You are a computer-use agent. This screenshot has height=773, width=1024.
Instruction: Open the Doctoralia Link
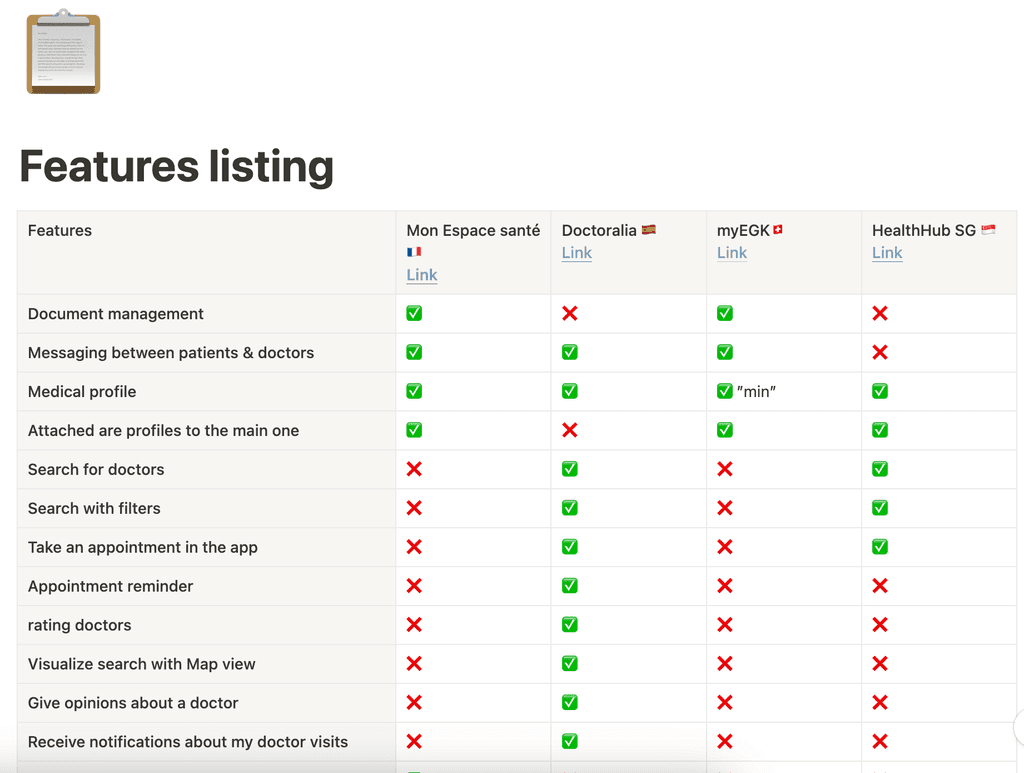pyautogui.click(x=577, y=253)
